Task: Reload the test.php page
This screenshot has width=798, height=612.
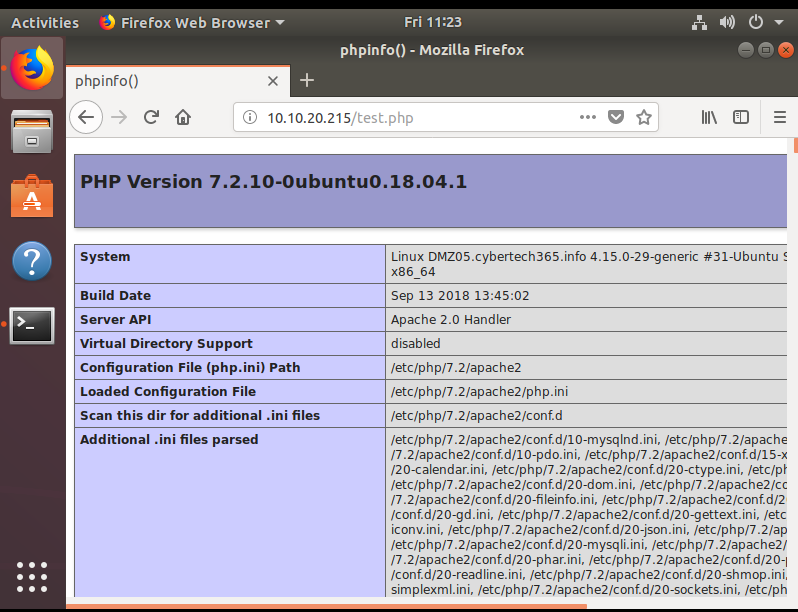Action: click(151, 118)
